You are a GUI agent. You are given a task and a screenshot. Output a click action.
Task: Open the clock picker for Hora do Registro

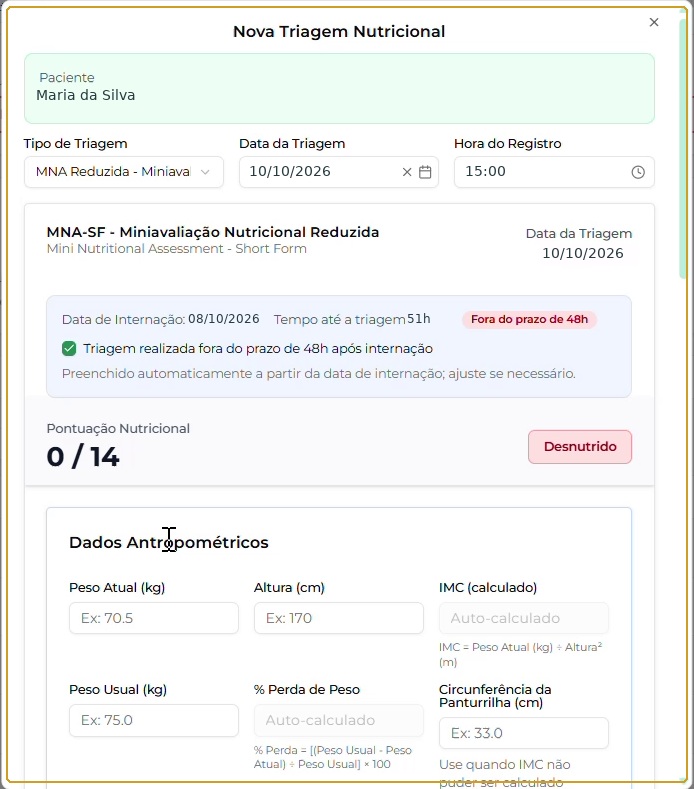(638, 172)
